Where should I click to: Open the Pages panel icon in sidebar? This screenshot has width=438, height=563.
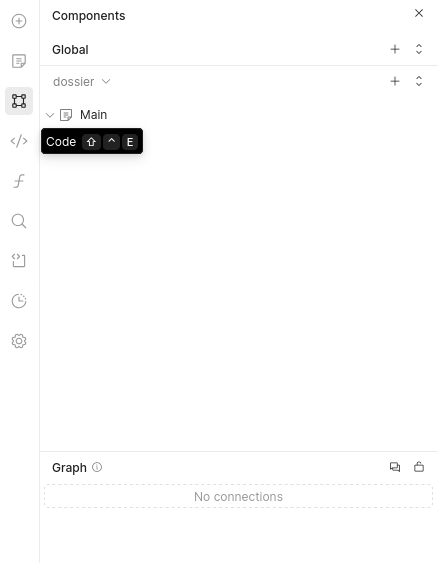pos(19,61)
